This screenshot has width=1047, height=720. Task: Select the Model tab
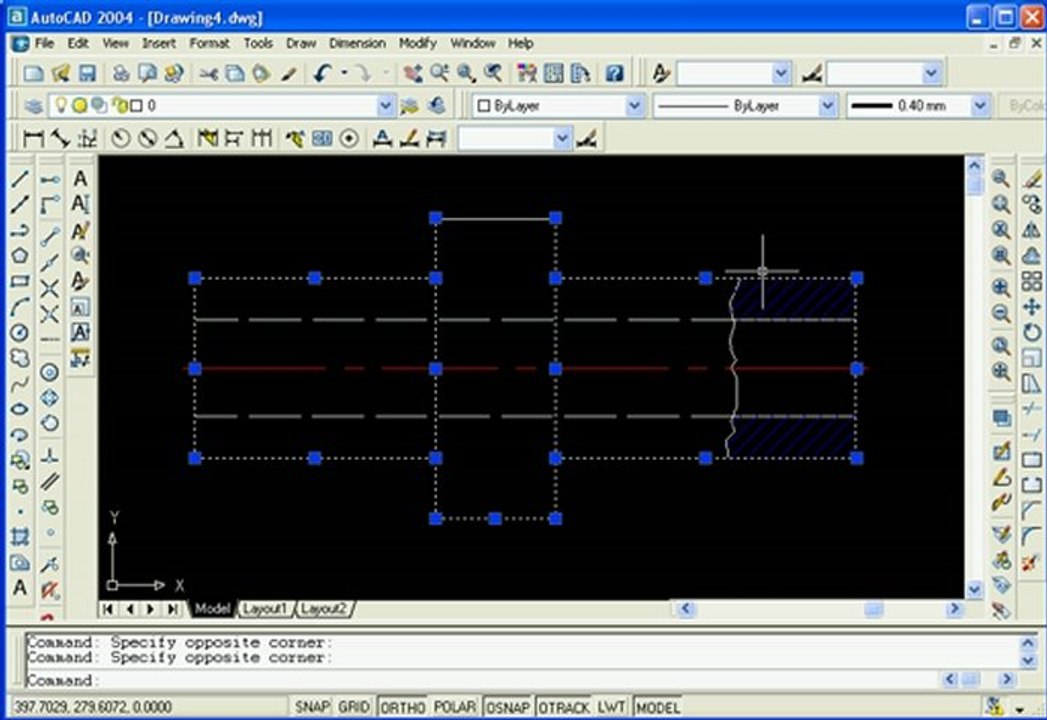click(212, 608)
